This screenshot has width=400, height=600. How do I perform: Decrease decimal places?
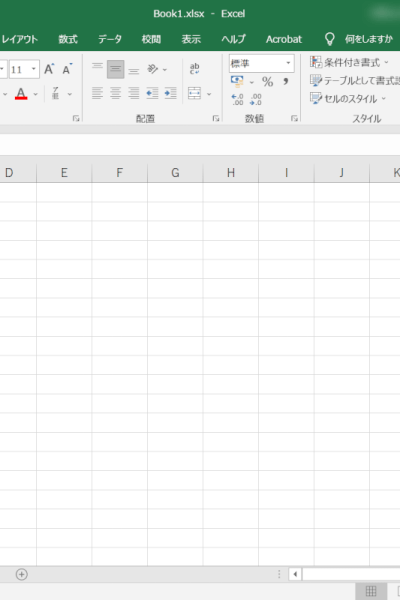click(256, 99)
